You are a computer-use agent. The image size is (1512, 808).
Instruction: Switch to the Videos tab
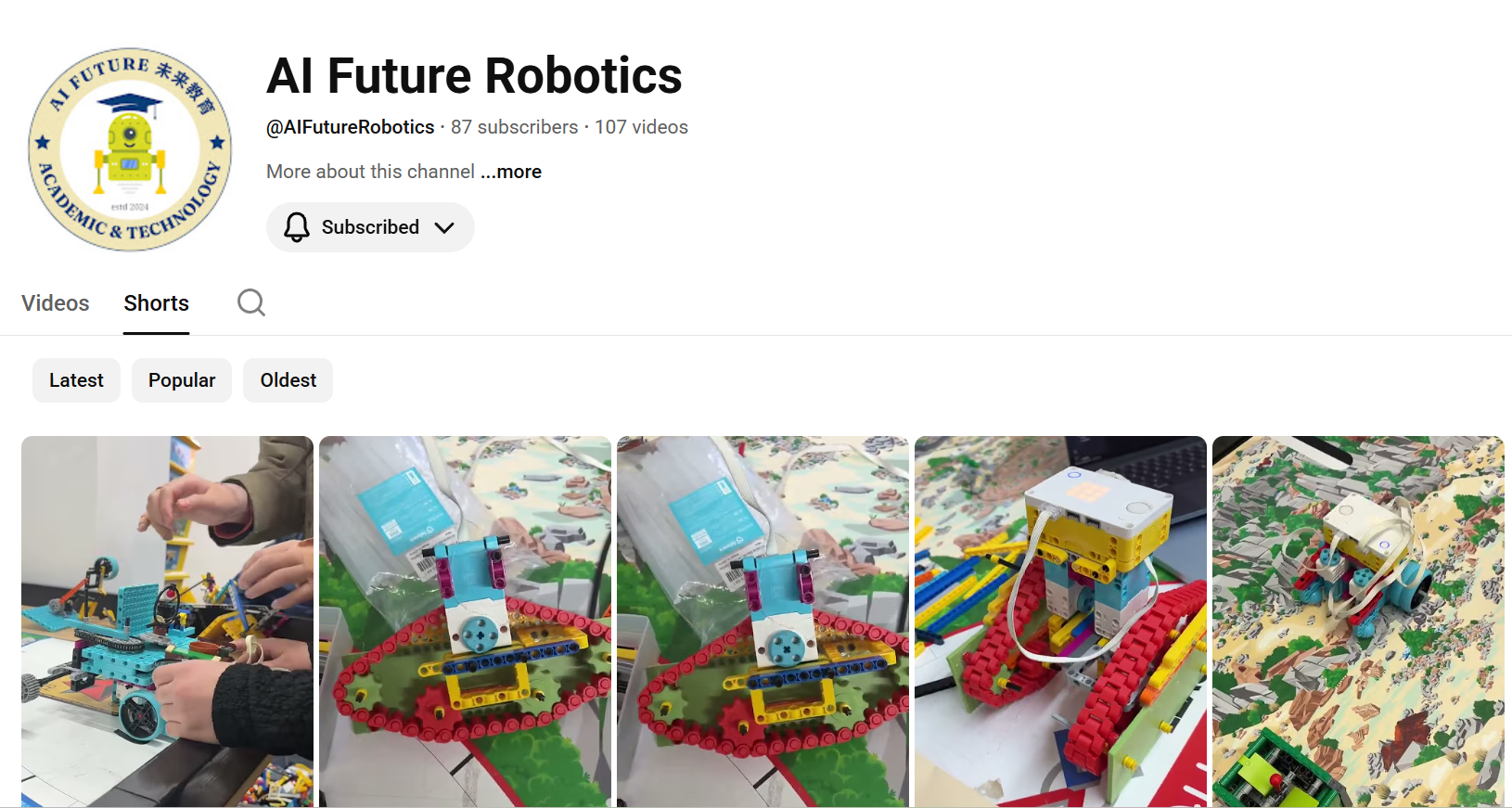point(56,303)
